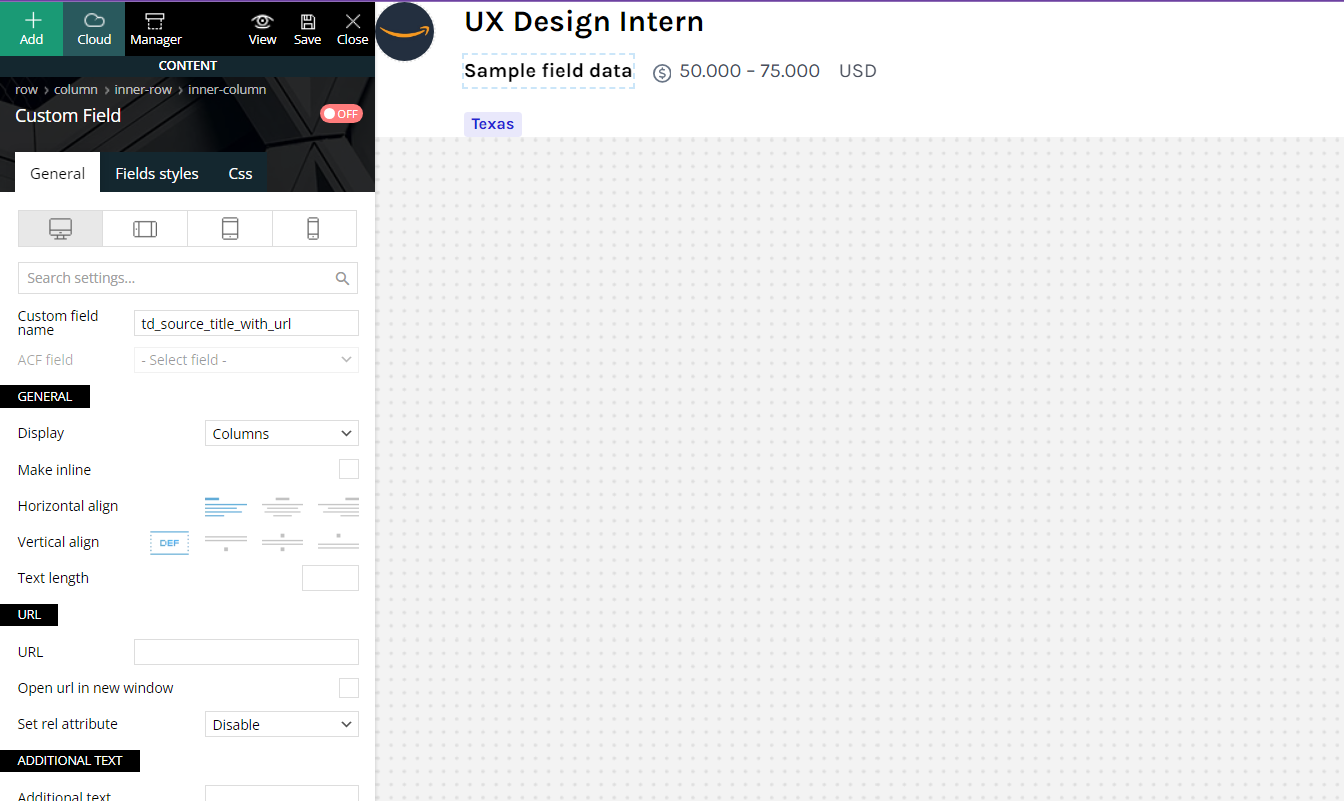Select landscape tablet viewport icon

pyautogui.click(x=145, y=229)
